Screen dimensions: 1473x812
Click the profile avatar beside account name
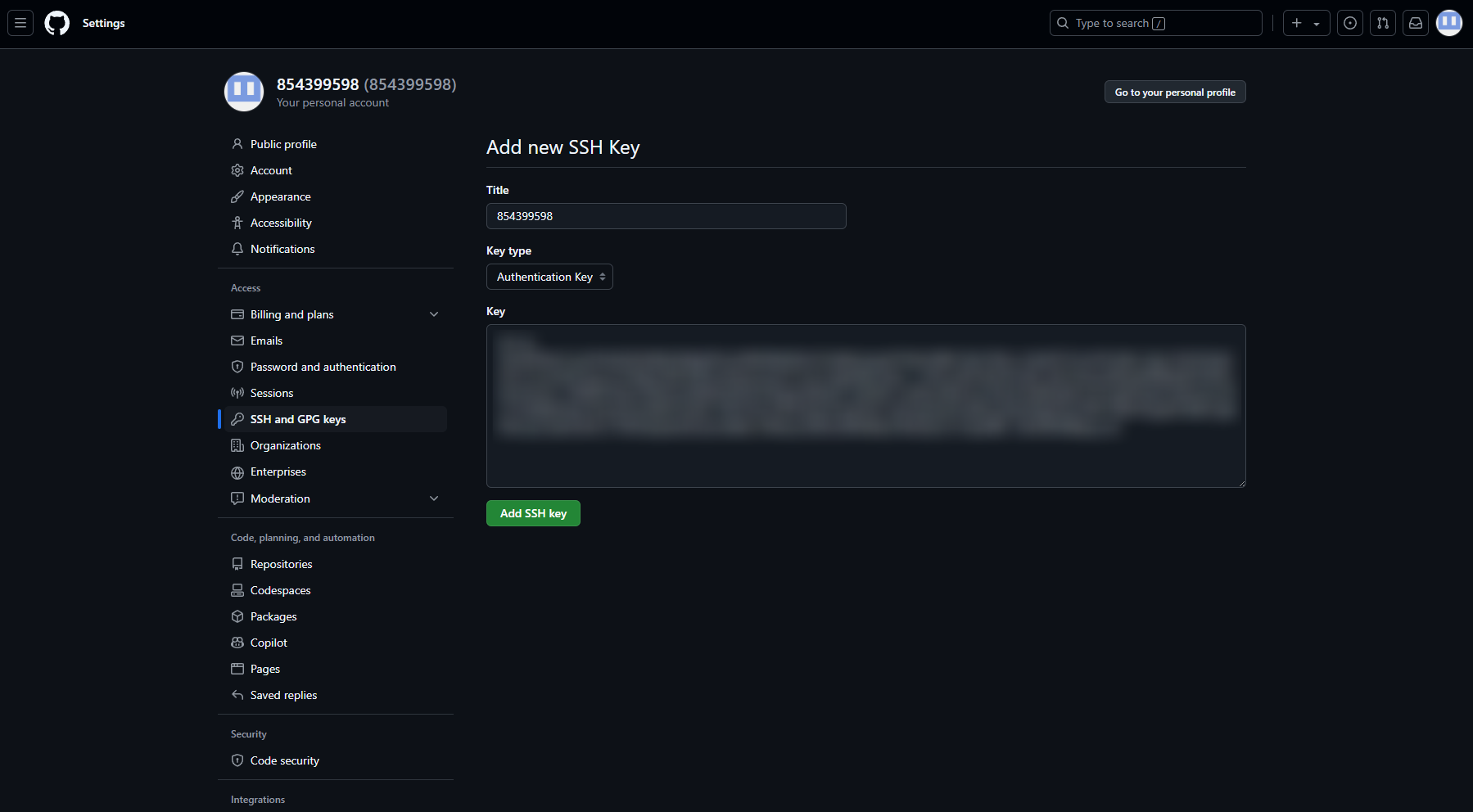[244, 92]
